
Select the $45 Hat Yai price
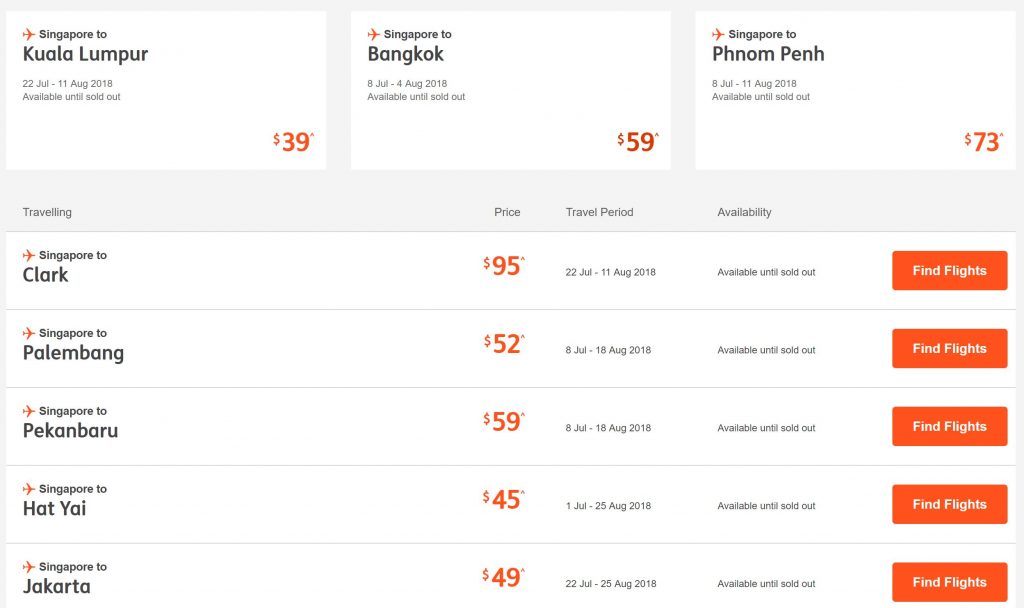tap(504, 500)
